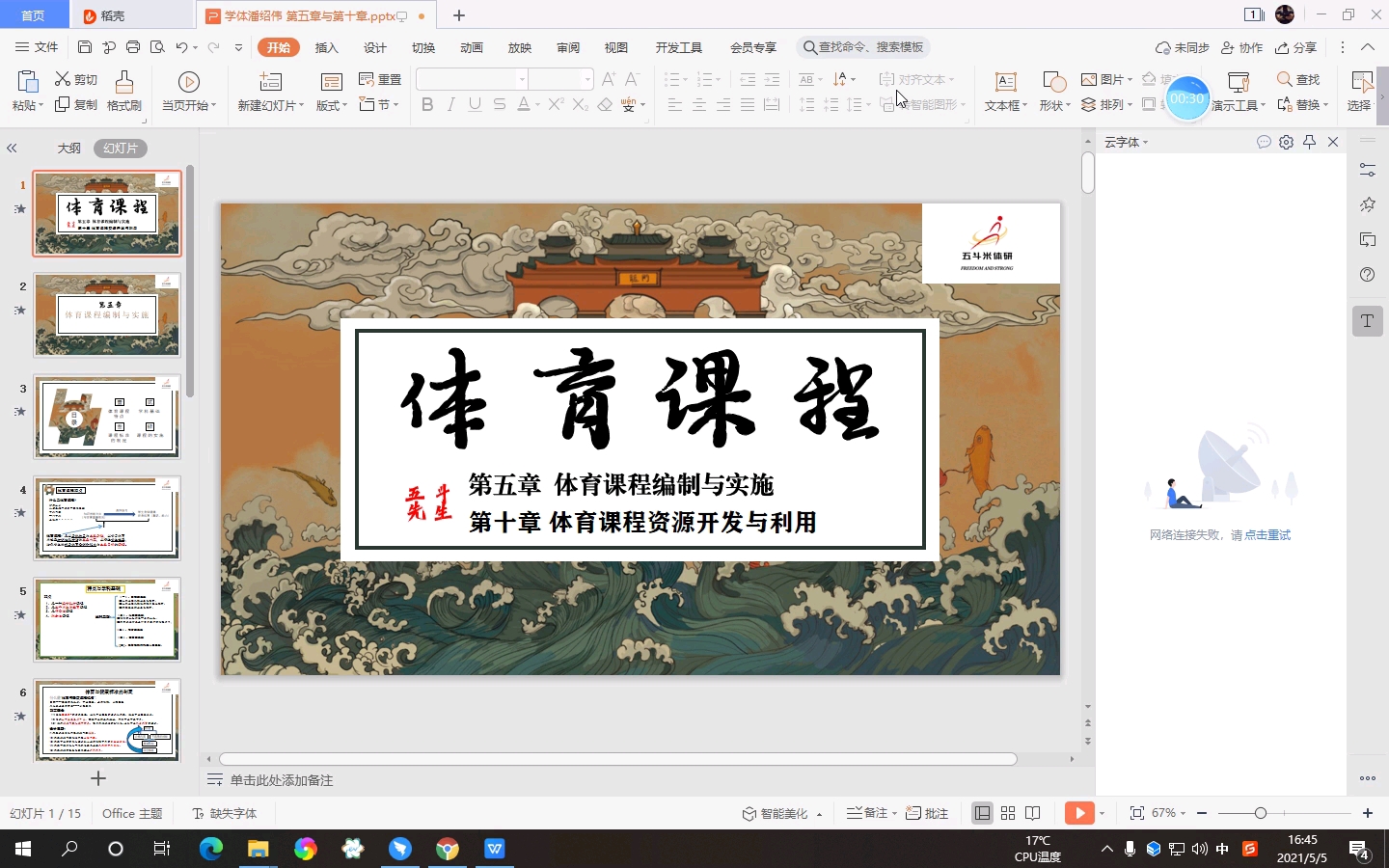Click the orange Play slideshow button
This screenshot has width=1389, height=868.
click(1079, 813)
